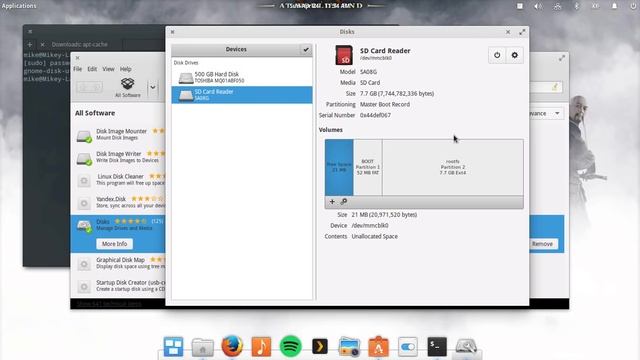The height and width of the screenshot is (360, 640).
Task: Click More Info for Disks
Action: tap(114, 244)
